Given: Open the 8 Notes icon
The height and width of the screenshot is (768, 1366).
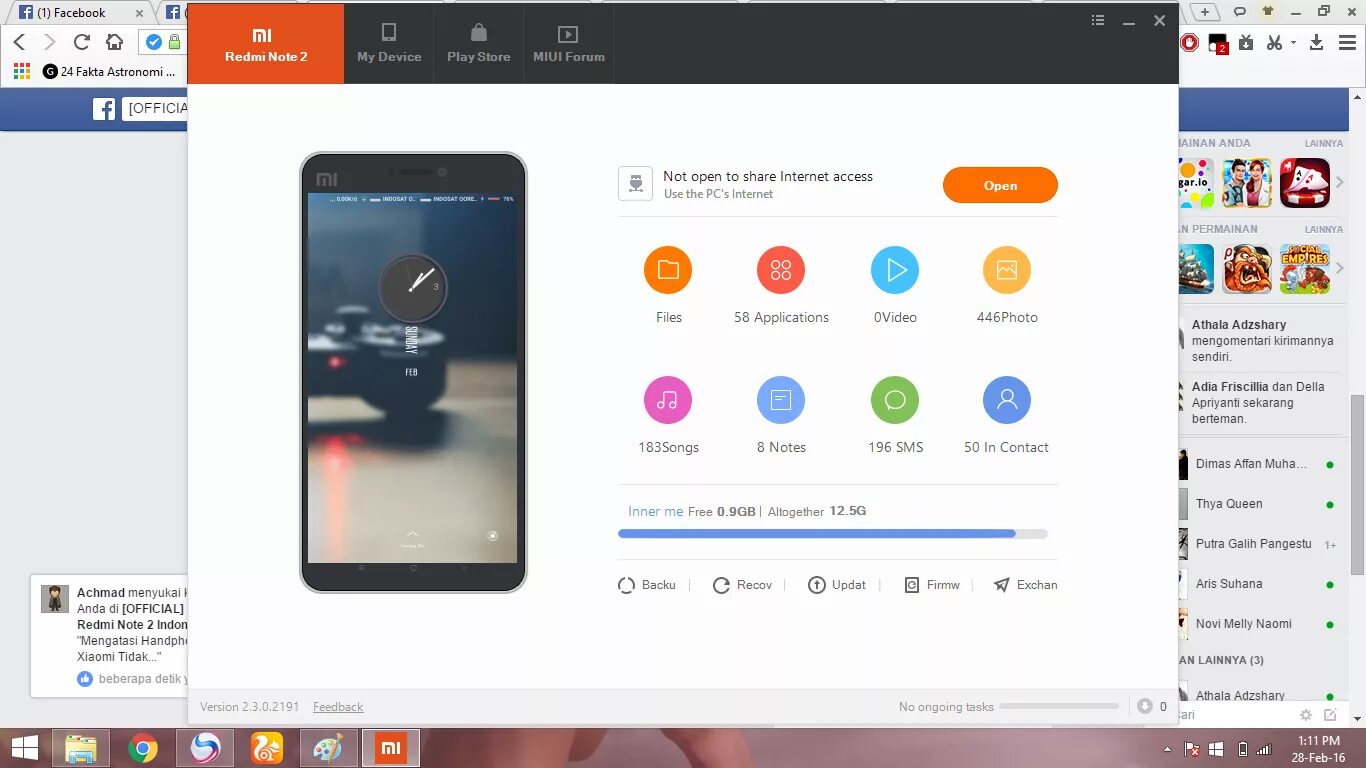Looking at the screenshot, I should (781, 400).
